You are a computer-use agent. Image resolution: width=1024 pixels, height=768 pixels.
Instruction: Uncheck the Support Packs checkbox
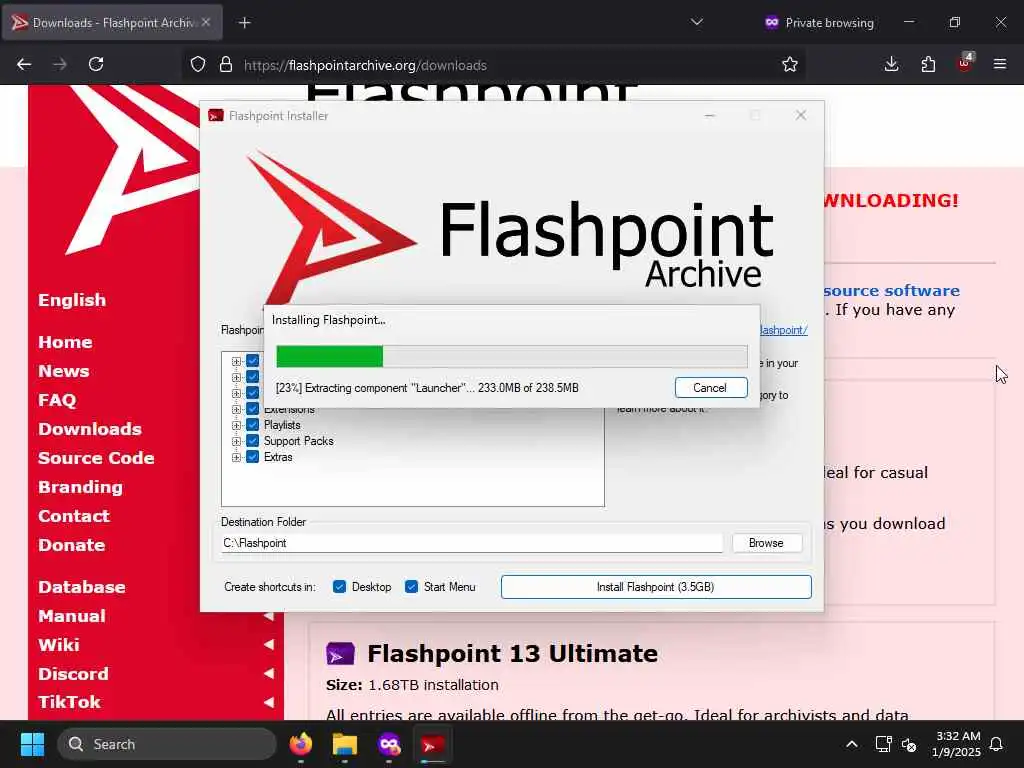[253, 441]
